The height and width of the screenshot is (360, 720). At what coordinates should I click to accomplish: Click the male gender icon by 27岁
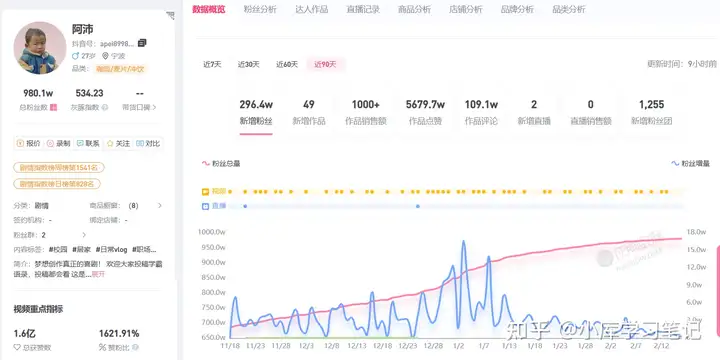pos(75,56)
